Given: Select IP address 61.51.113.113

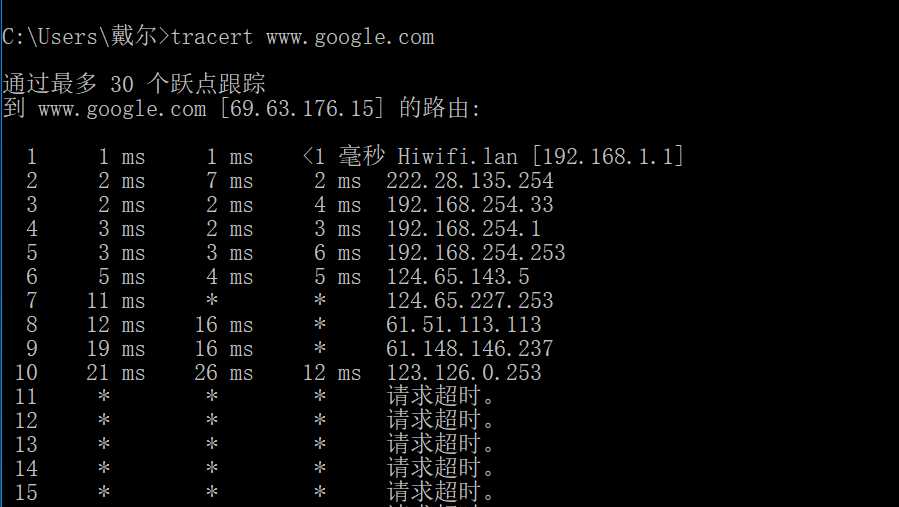Looking at the screenshot, I should 463,325.
